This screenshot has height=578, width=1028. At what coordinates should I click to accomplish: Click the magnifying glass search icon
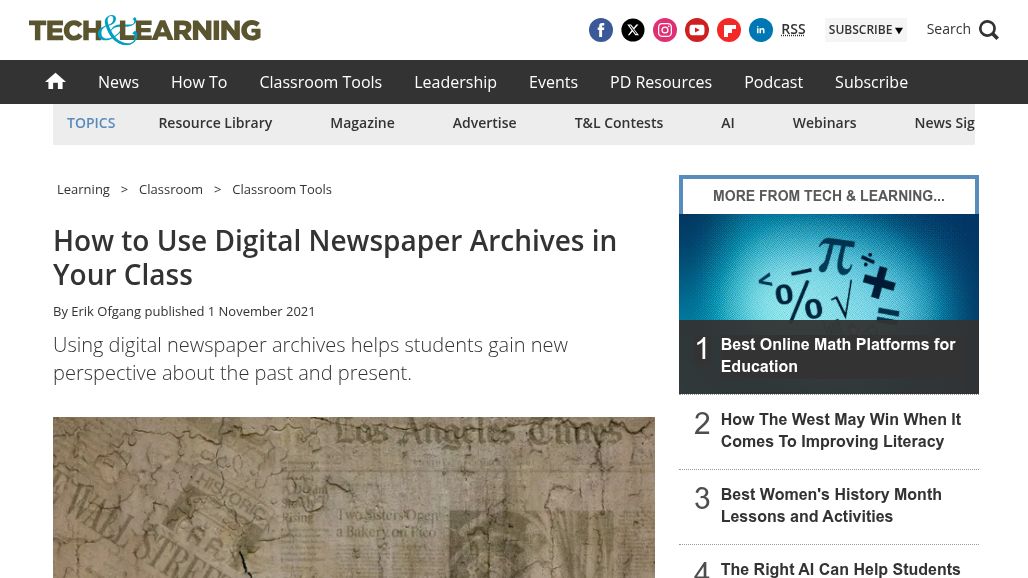pos(989,30)
